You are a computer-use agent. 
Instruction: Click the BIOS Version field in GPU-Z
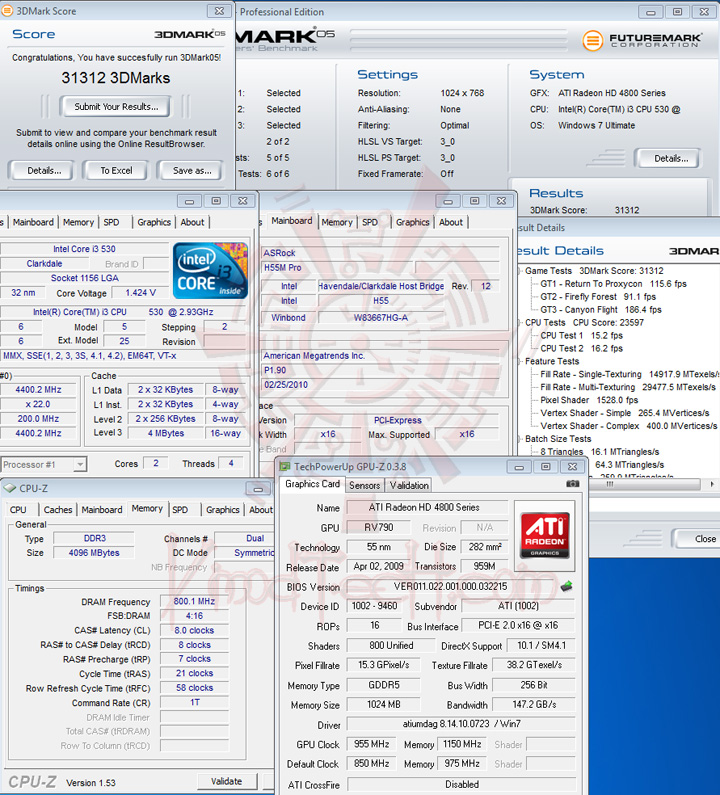click(450, 587)
